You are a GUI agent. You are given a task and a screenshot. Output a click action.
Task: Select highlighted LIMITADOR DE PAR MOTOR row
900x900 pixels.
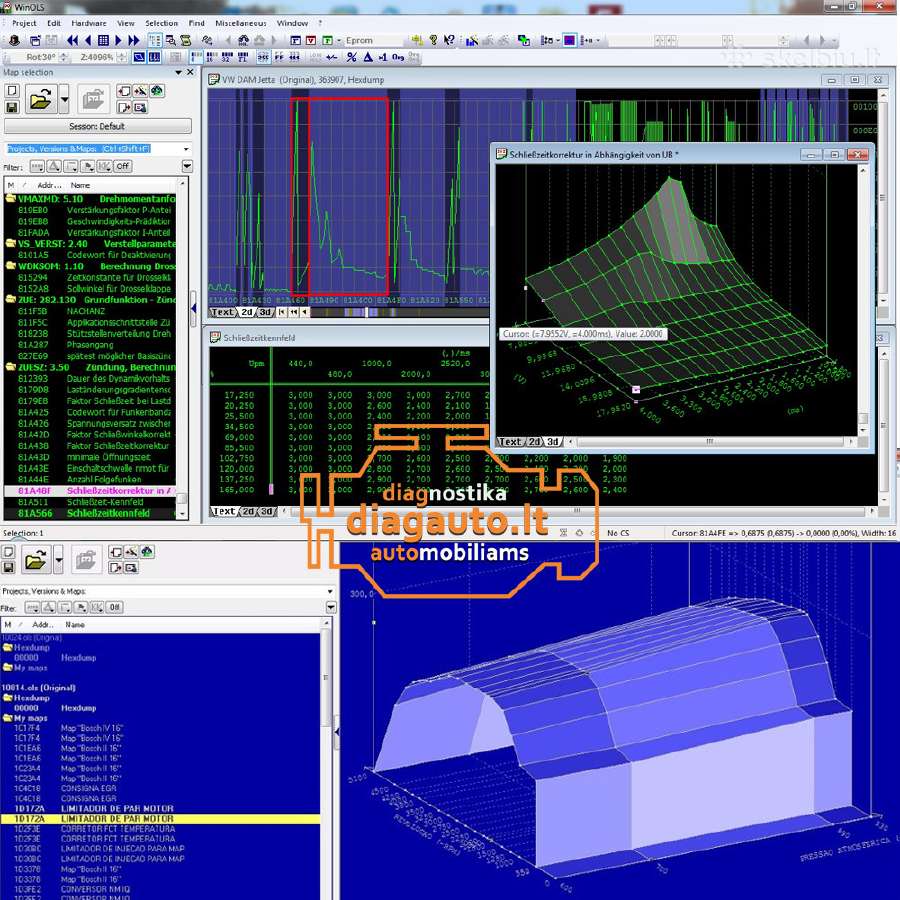(160, 818)
